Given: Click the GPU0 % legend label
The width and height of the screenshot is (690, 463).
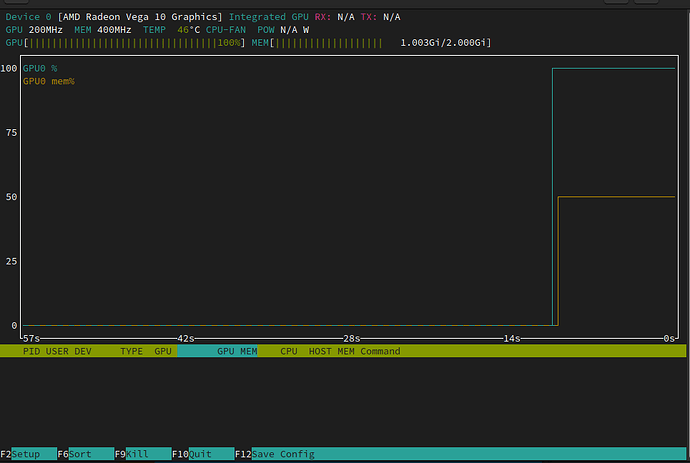Looking at the screenshot, I should point(41,68).
